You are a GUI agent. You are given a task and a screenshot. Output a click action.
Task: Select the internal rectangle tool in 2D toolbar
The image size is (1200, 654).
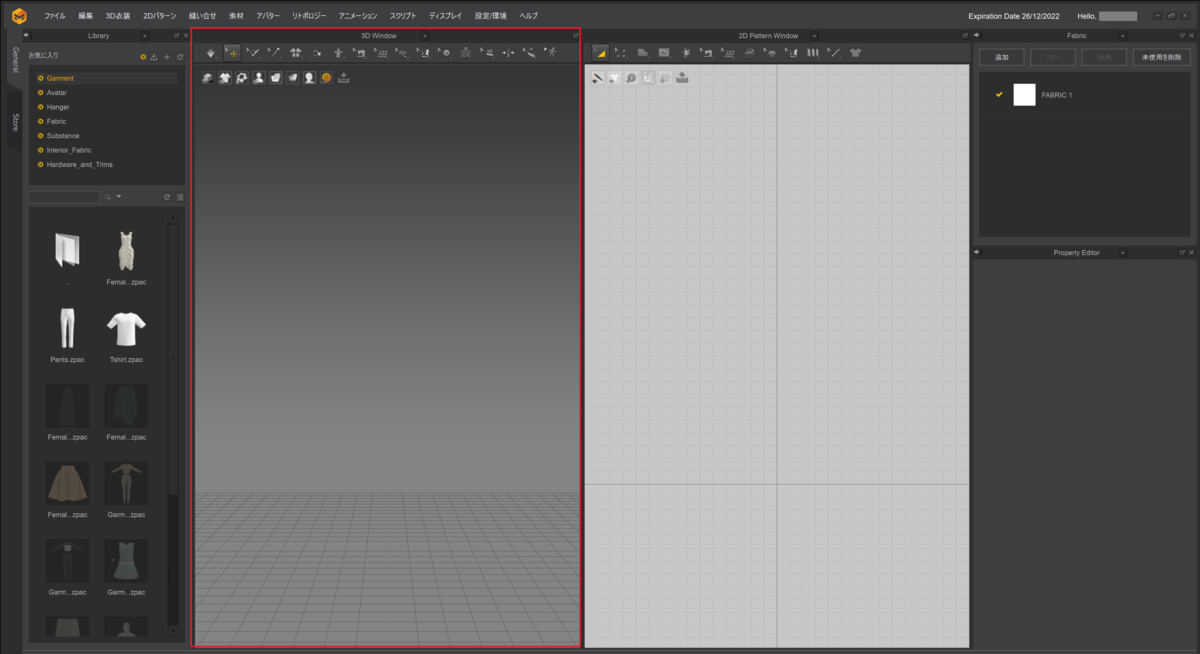664,53
